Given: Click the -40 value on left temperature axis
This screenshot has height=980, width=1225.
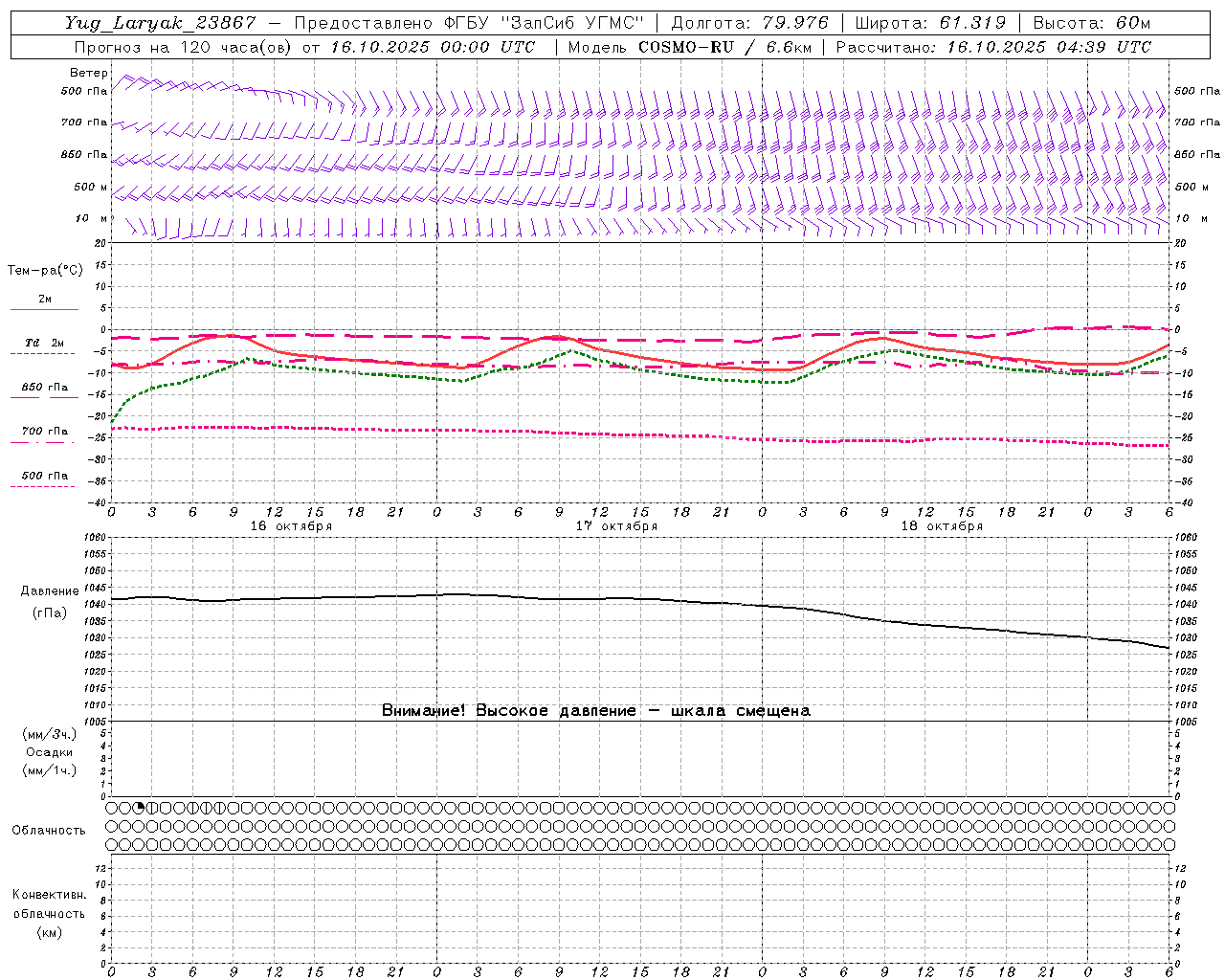Looking at the screenshot, I should coord(99,502).
